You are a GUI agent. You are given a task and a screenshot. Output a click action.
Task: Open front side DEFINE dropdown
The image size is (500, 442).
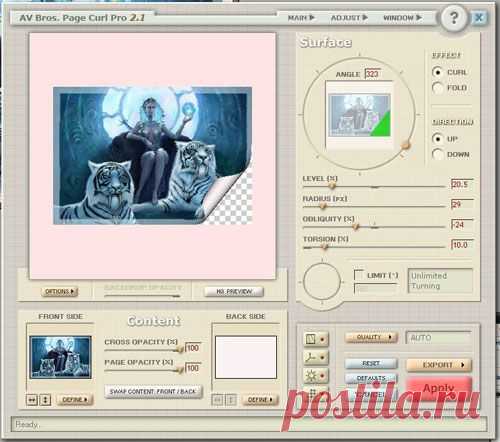[75, 399]
